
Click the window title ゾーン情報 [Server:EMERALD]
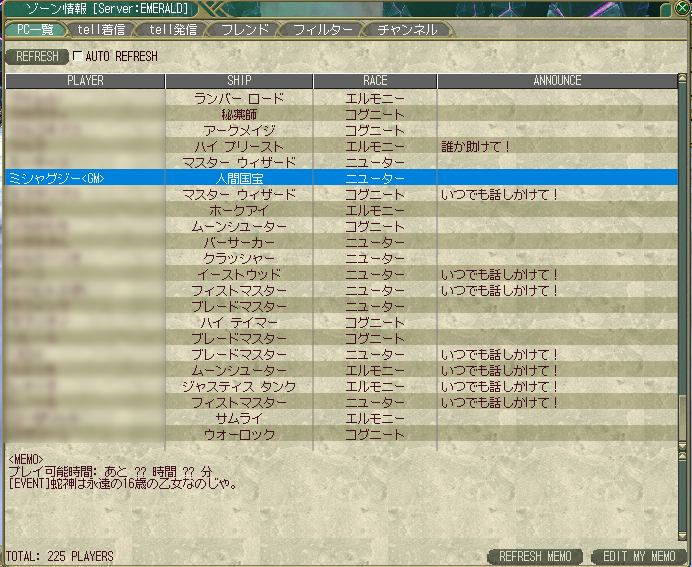pyautogui.click(x=108, y=8)
